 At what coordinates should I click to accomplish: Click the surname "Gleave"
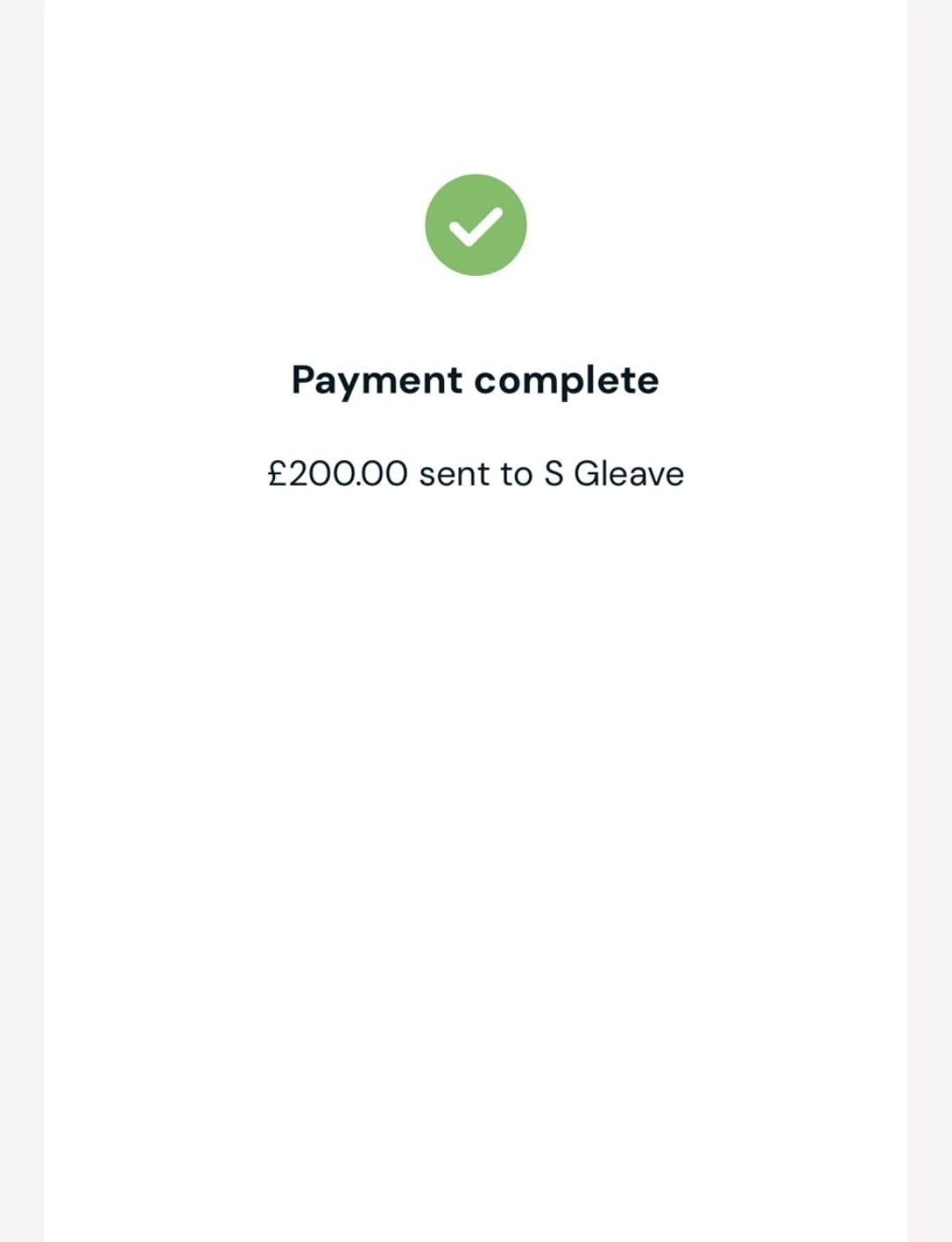pyautogui.click(x=628, y=474)
